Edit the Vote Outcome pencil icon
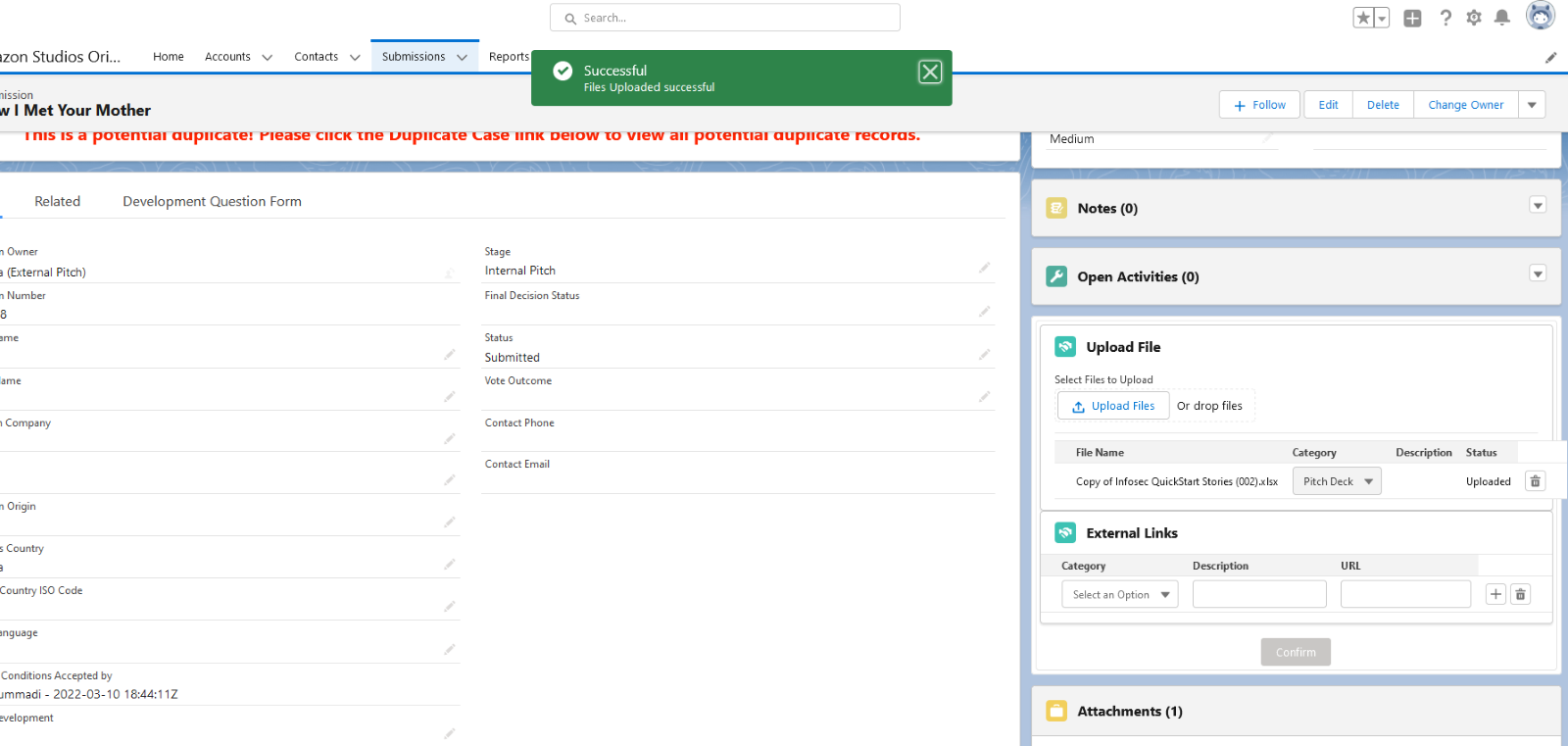This screenshot has width=1568, height=746. click(x=984, y=397)
